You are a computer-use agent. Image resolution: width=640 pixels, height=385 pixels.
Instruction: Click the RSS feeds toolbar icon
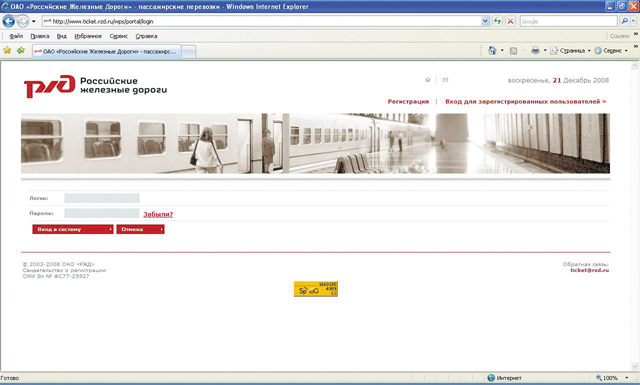coord(513,51)
